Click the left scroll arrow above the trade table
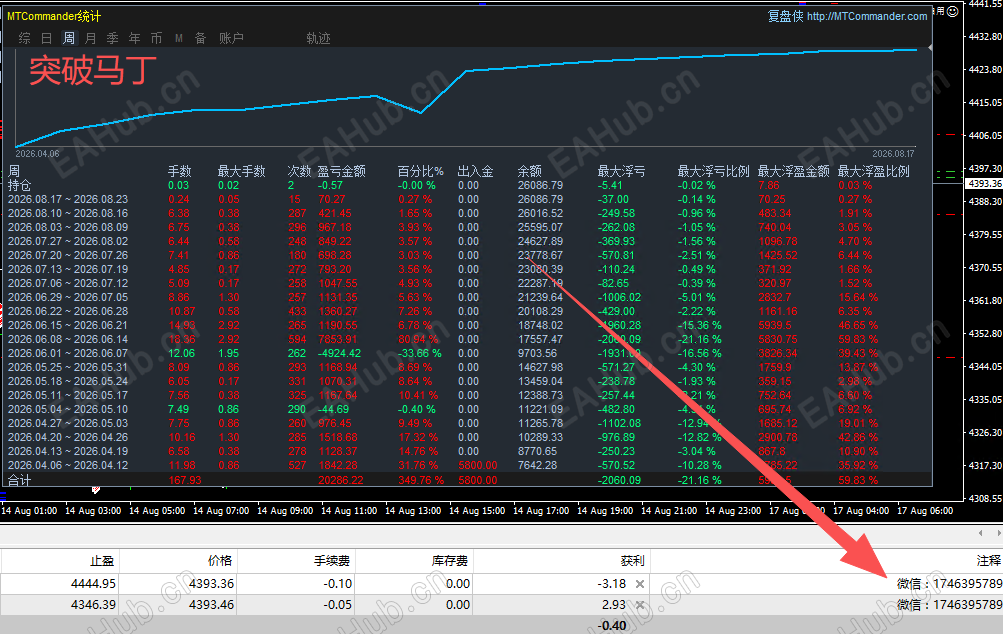1003x634 pixels. point(980,532)
